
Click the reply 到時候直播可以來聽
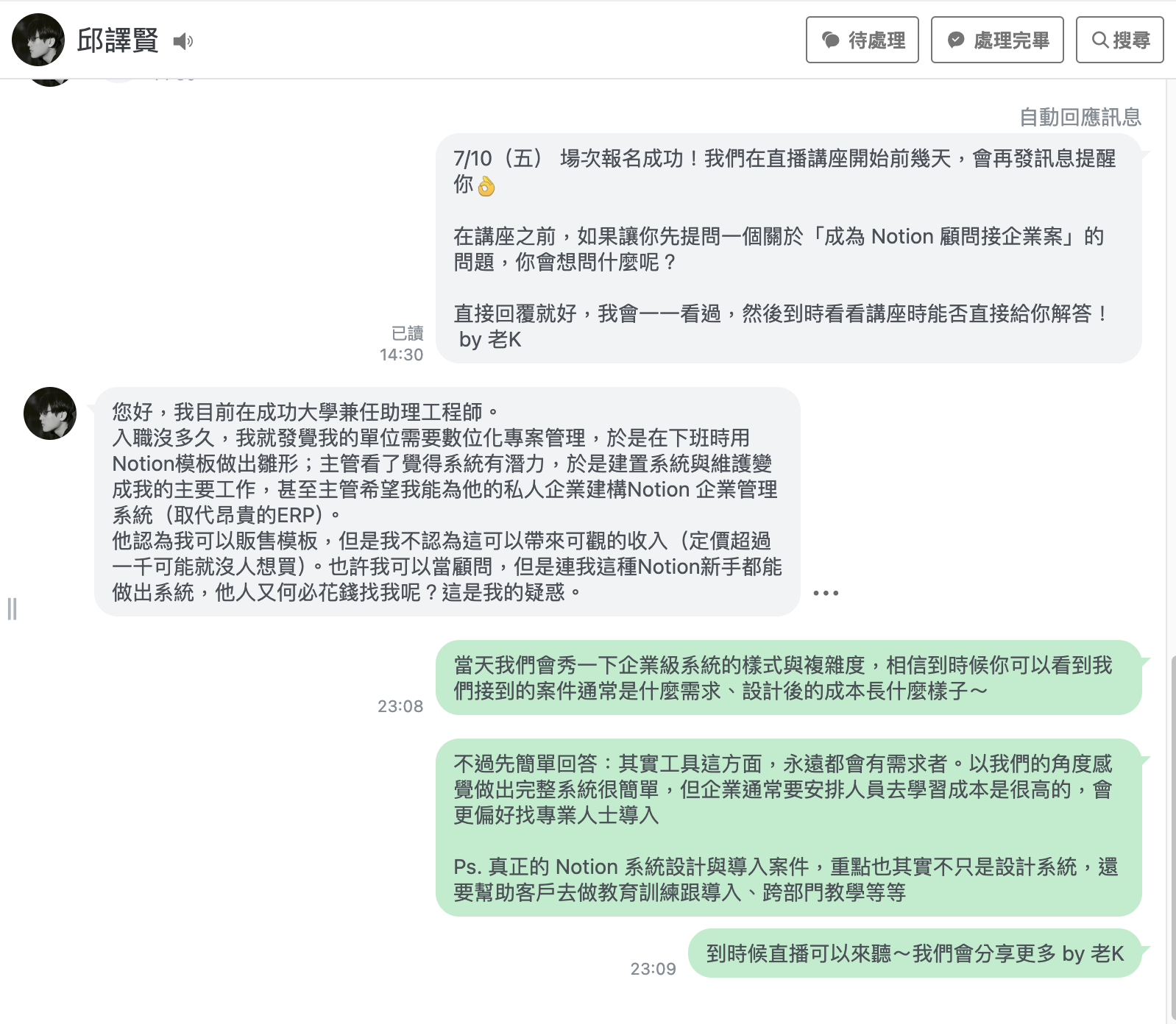click(915, 953)
